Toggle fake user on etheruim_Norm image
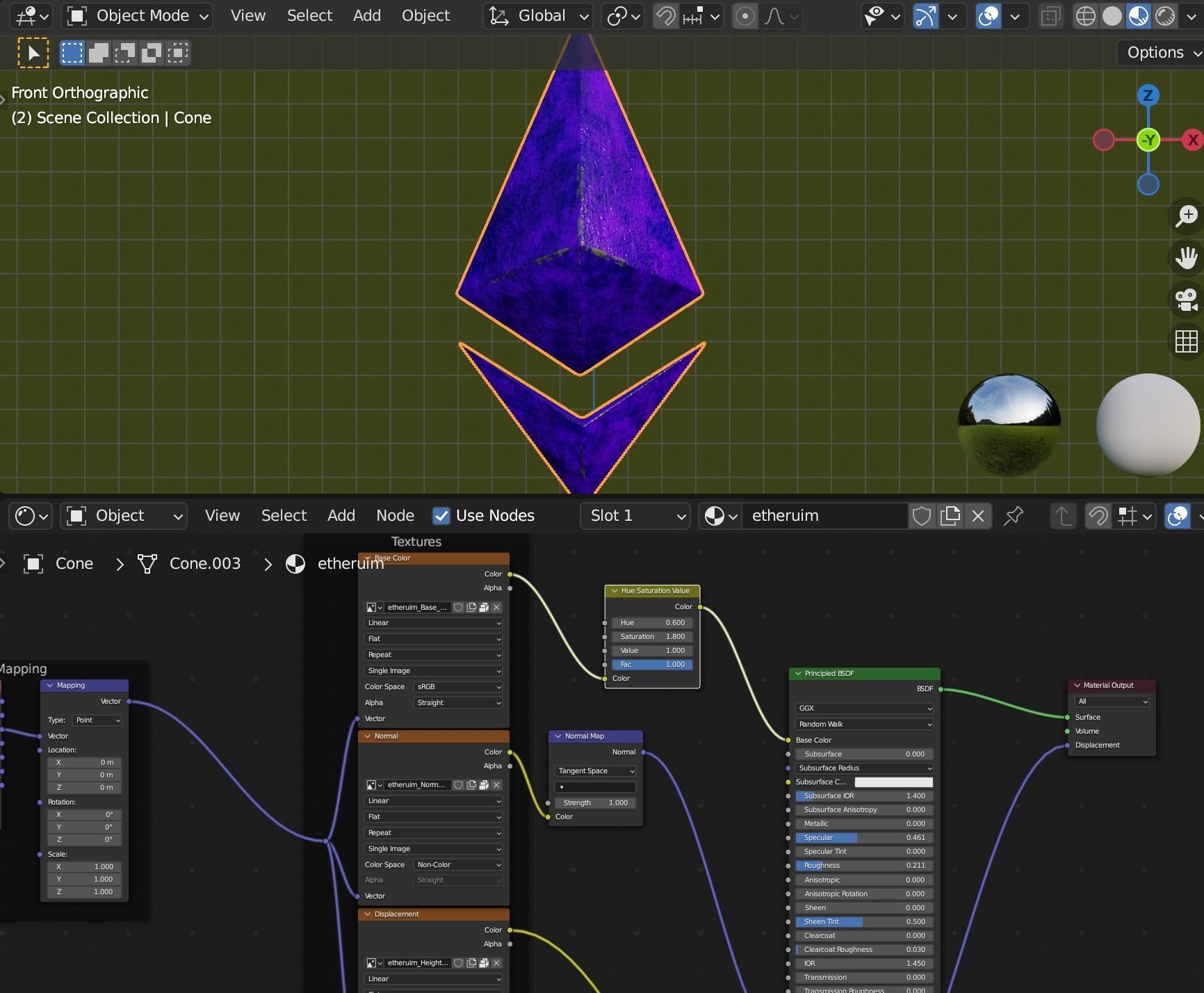1204x993 pixels. pos(458,785)
